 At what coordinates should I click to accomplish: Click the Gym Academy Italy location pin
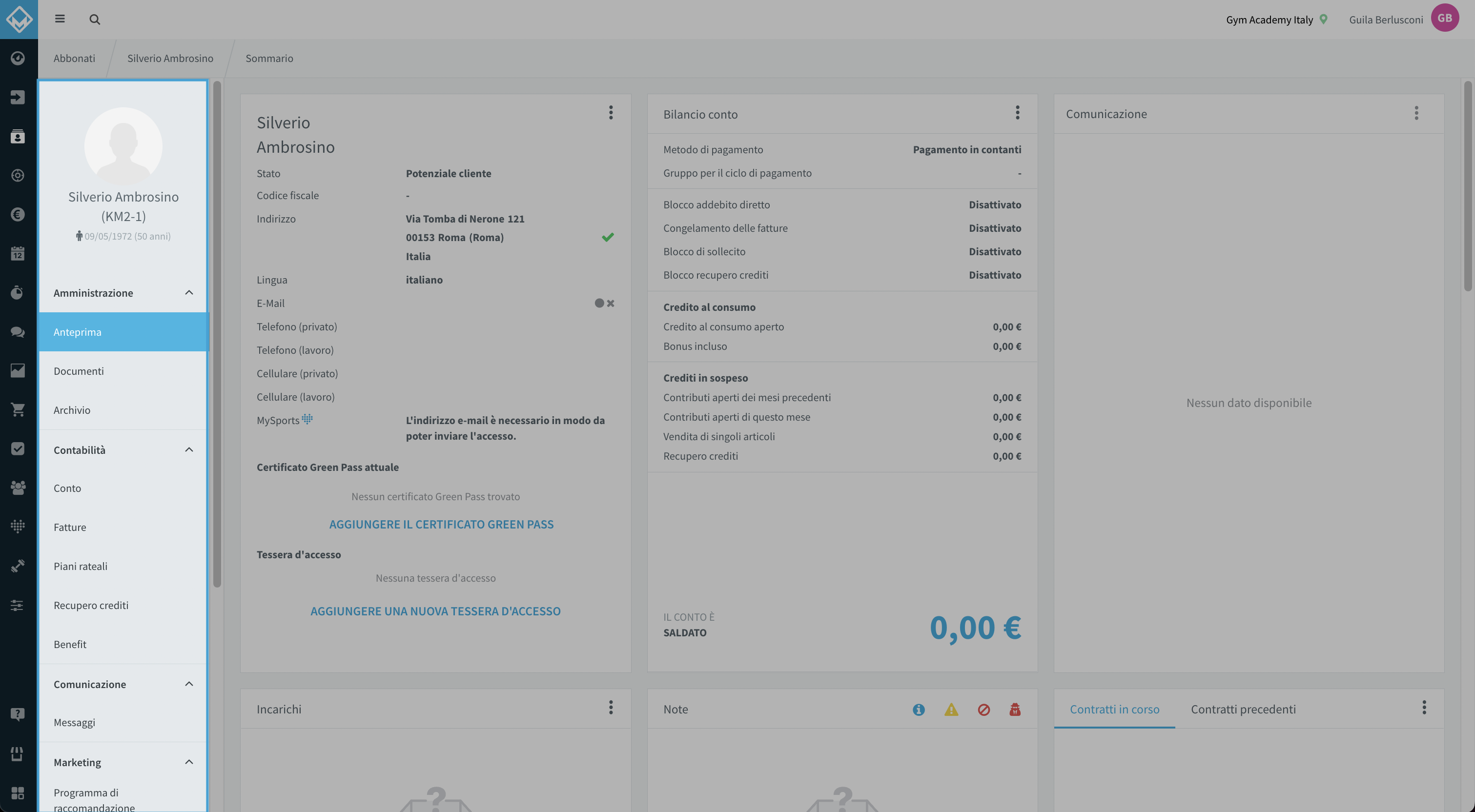click(x=1323, y=19)
